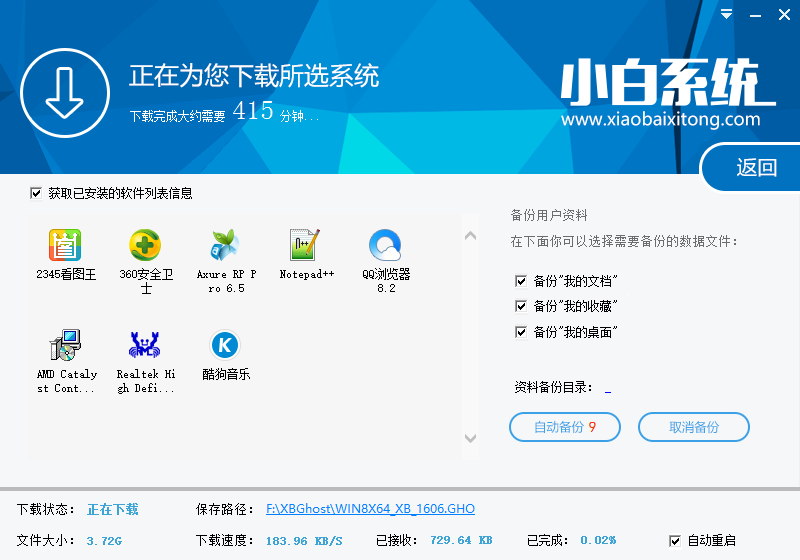Click the Notepad++ icon
This screenshot has width=800, height=560.
tap(305, 245)
